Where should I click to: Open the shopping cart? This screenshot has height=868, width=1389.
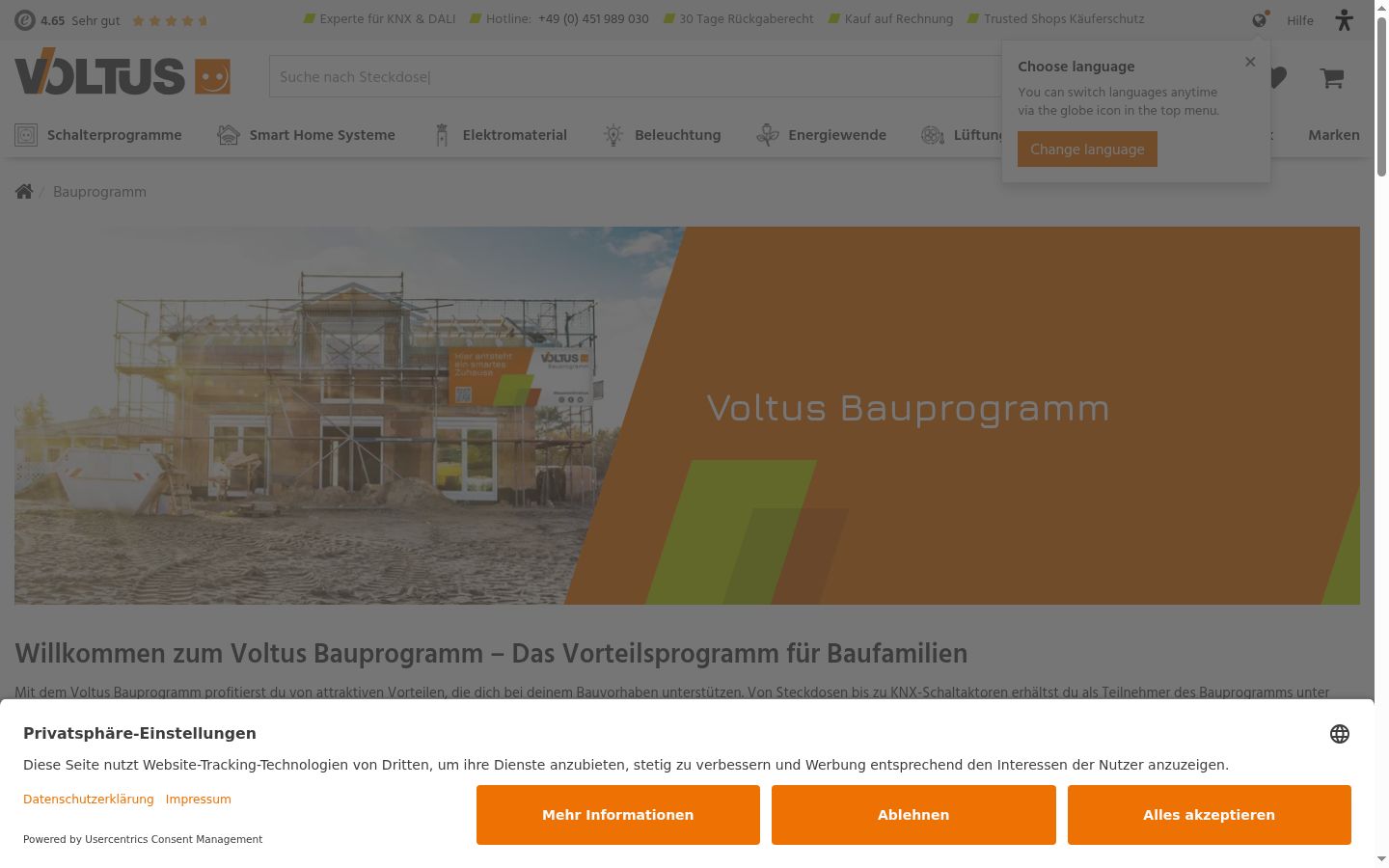click(1332, 77)
